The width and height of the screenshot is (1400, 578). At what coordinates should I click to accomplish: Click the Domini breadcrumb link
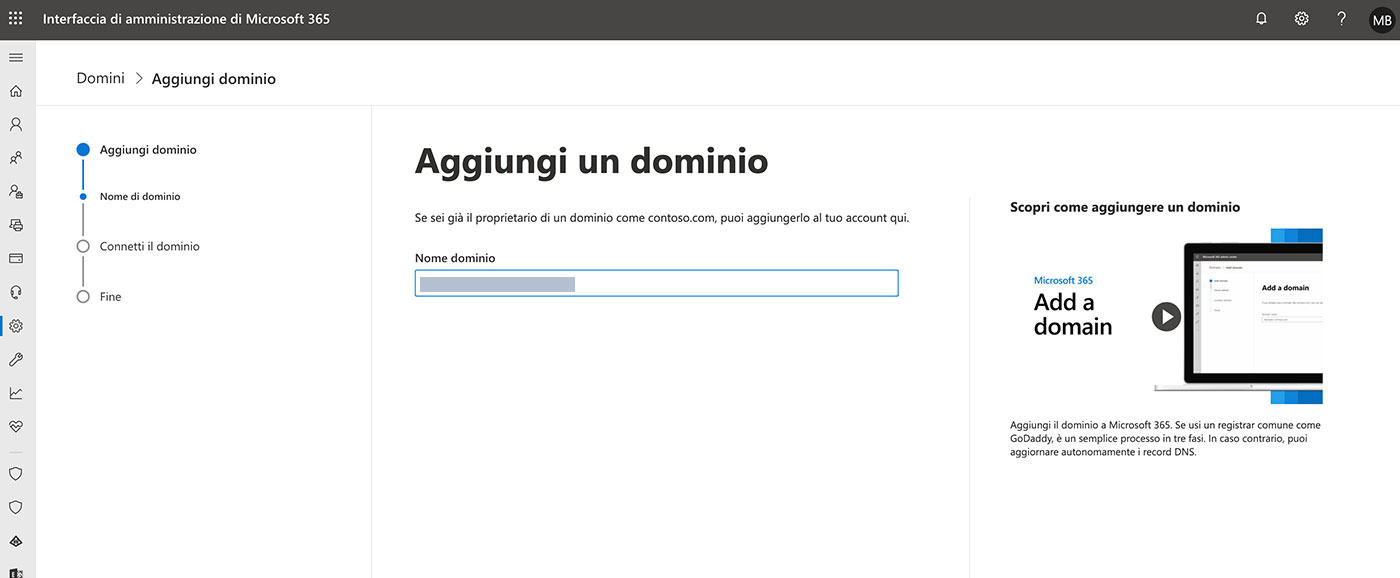tap(100, 78)
